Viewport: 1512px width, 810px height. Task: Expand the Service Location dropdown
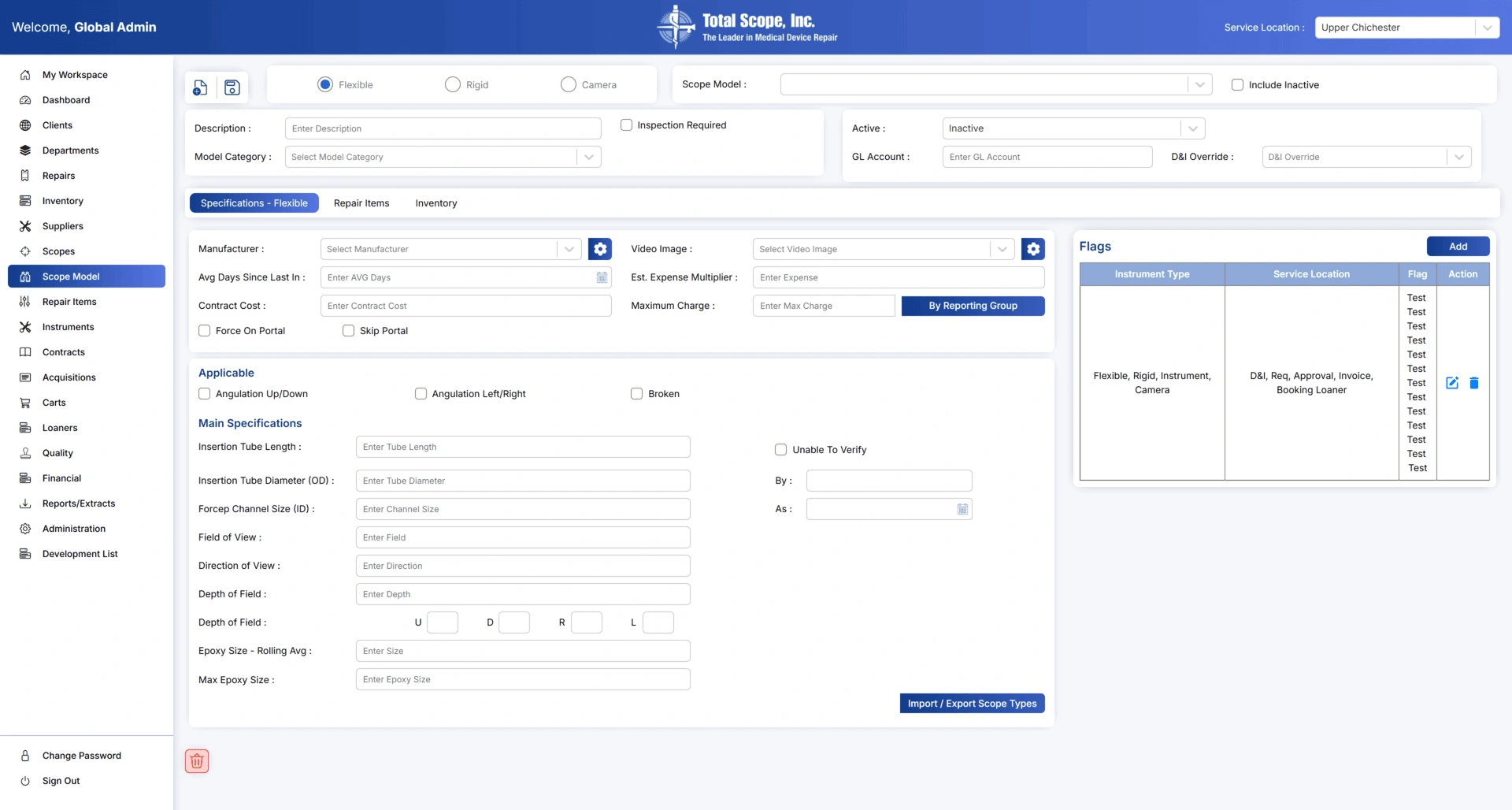(1487, 28)
